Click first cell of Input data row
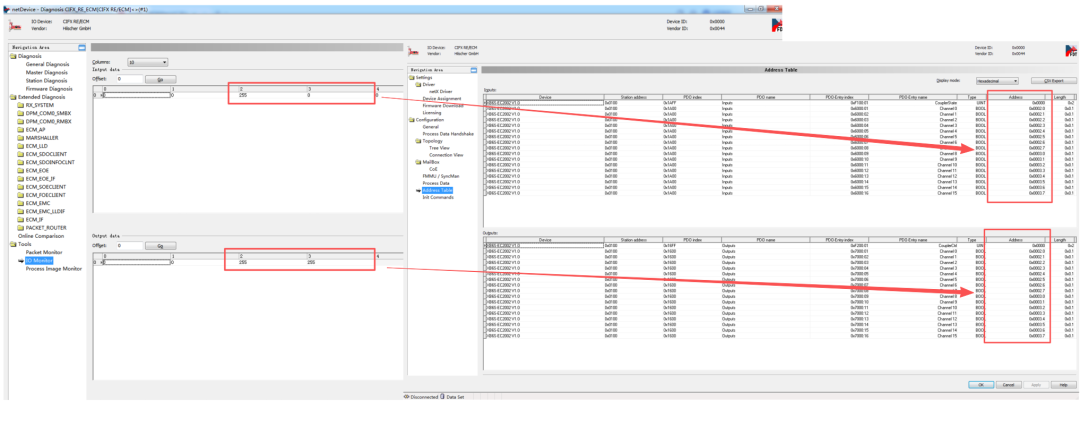The height and width of the screenshot is (425, 1080). tap(136, 95)
